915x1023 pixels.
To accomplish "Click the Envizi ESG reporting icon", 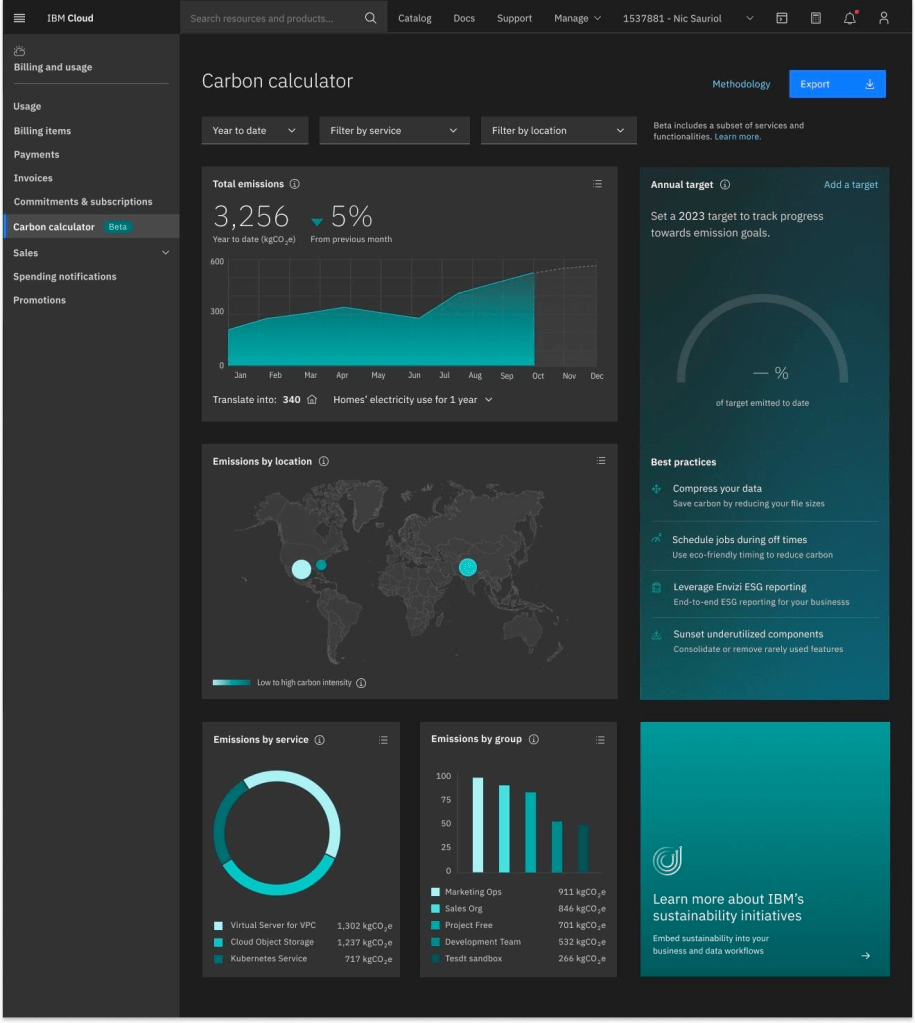I will 657,588.
